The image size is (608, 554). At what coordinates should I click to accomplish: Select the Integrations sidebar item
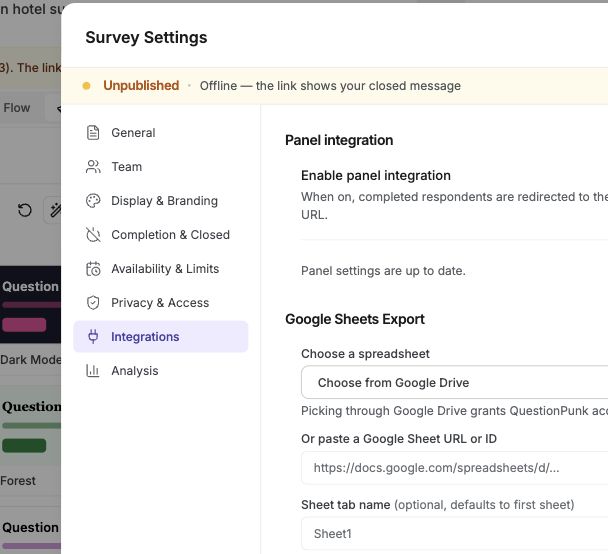pos(161,337)
